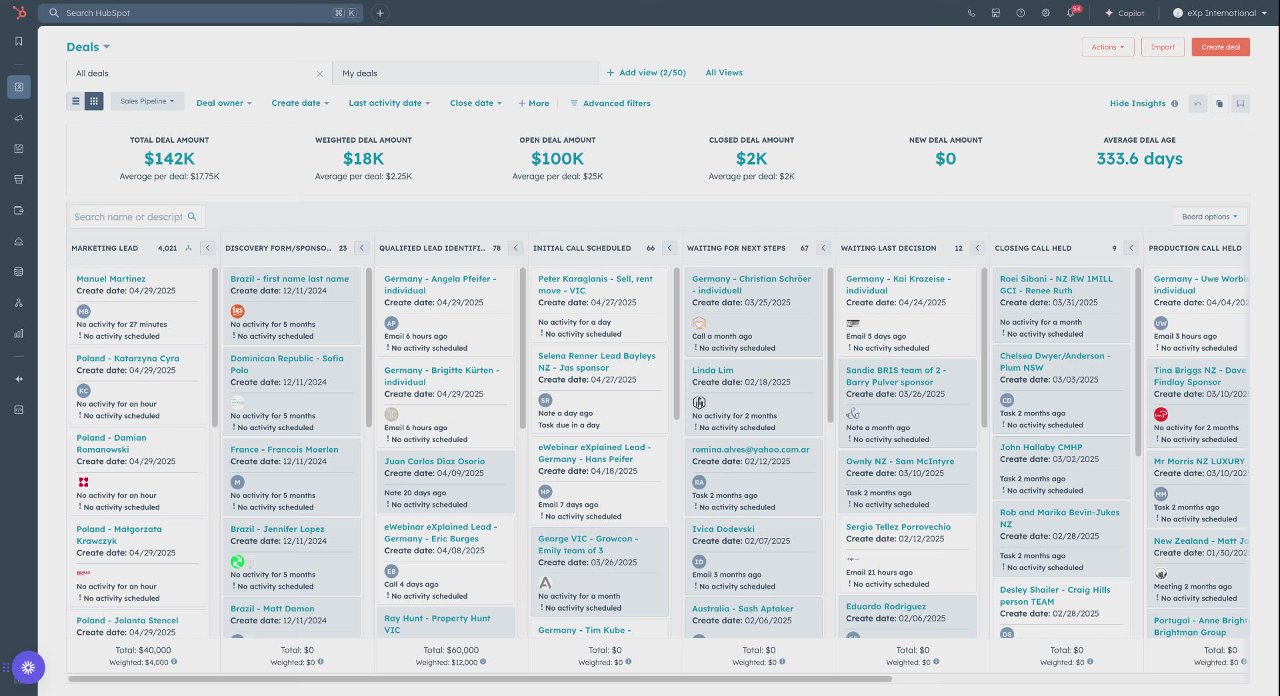The width and height of the screenshot is (1280, 696).
Task: Open the Manuel Martinez deal
Action: pyautogui.click(x=111, y=279)
